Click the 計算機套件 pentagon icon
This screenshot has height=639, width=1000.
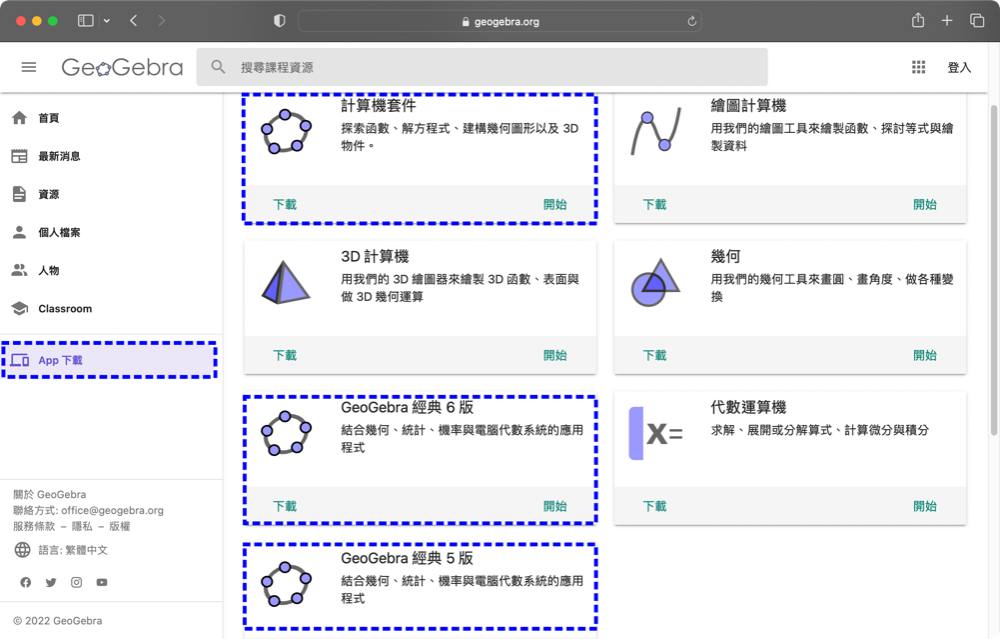click(x=286, y=131)
